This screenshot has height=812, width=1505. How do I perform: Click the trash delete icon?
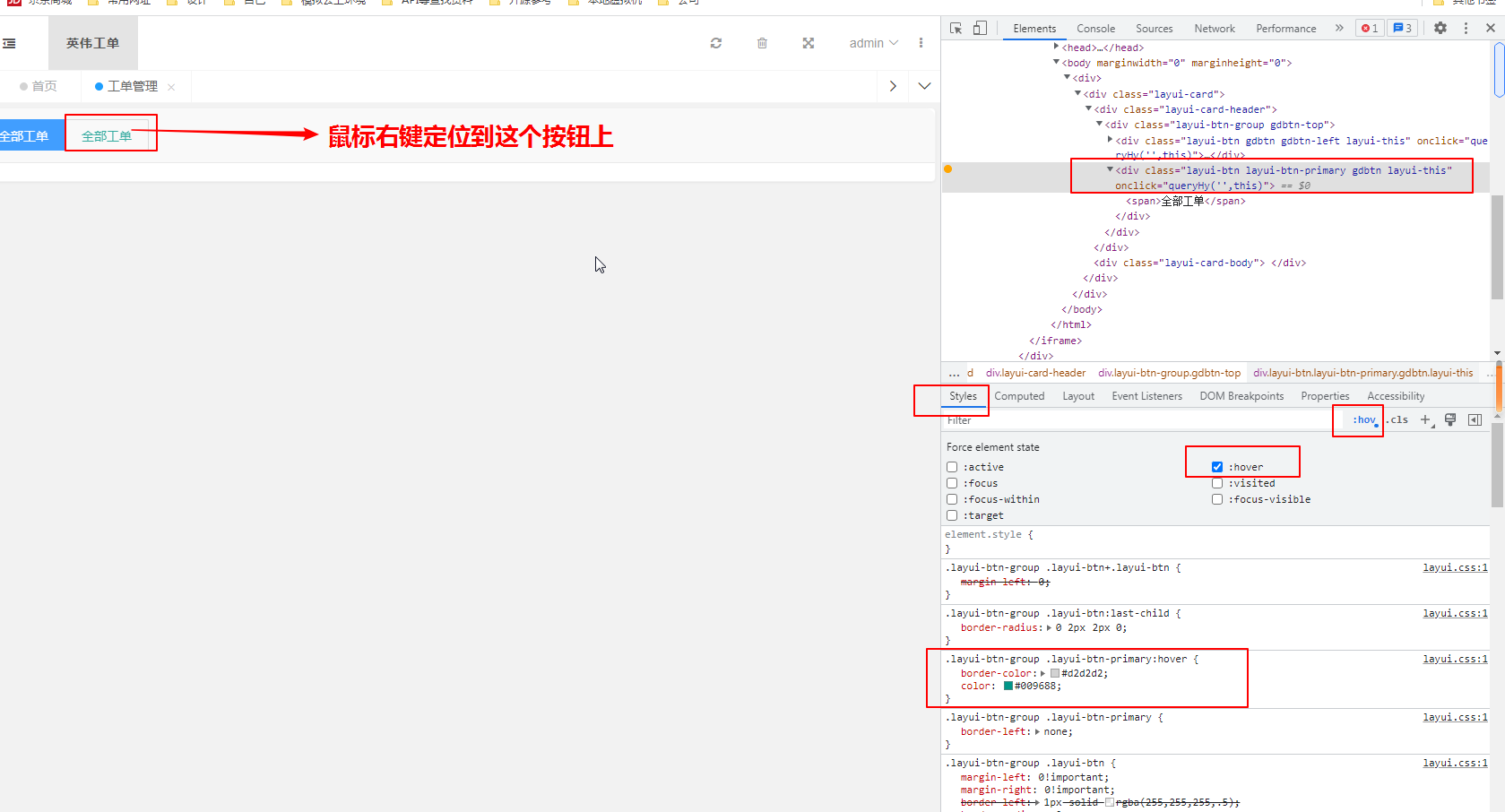pos(762,43)
